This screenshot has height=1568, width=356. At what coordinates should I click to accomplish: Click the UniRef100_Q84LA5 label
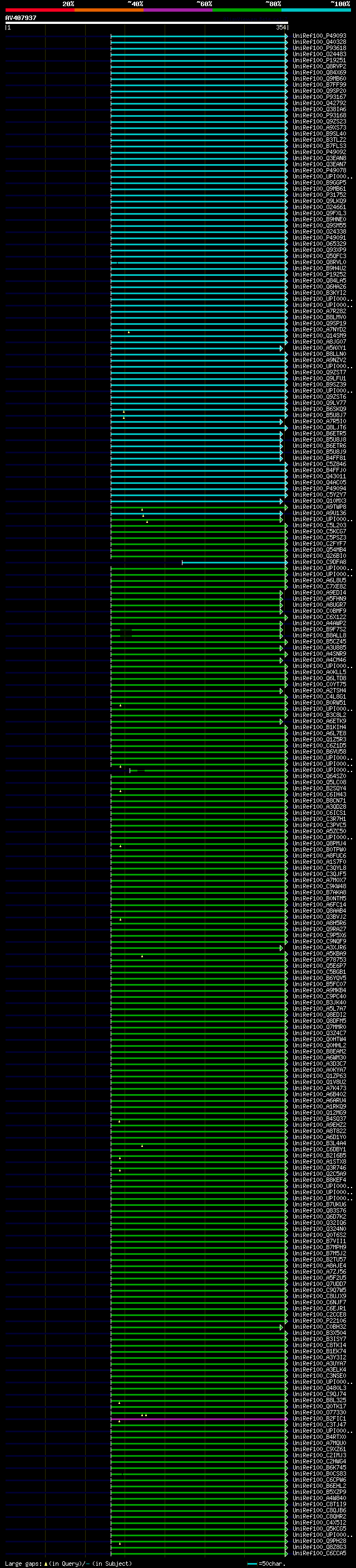319,280
